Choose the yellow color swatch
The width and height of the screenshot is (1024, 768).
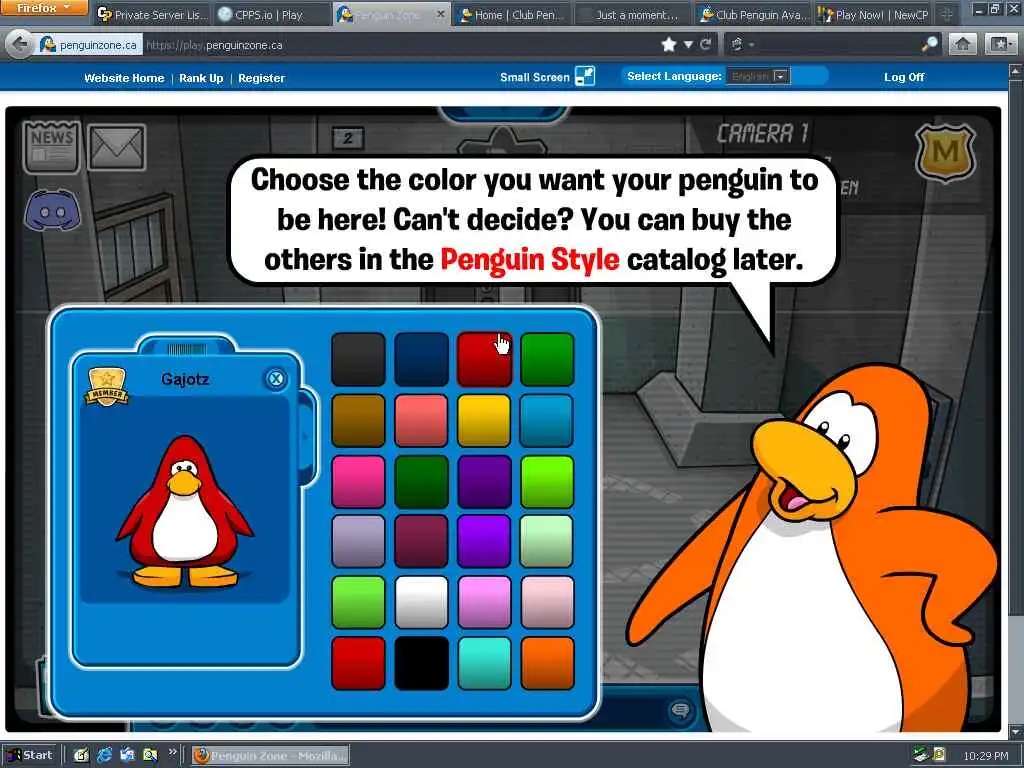[x=484, y=421]
